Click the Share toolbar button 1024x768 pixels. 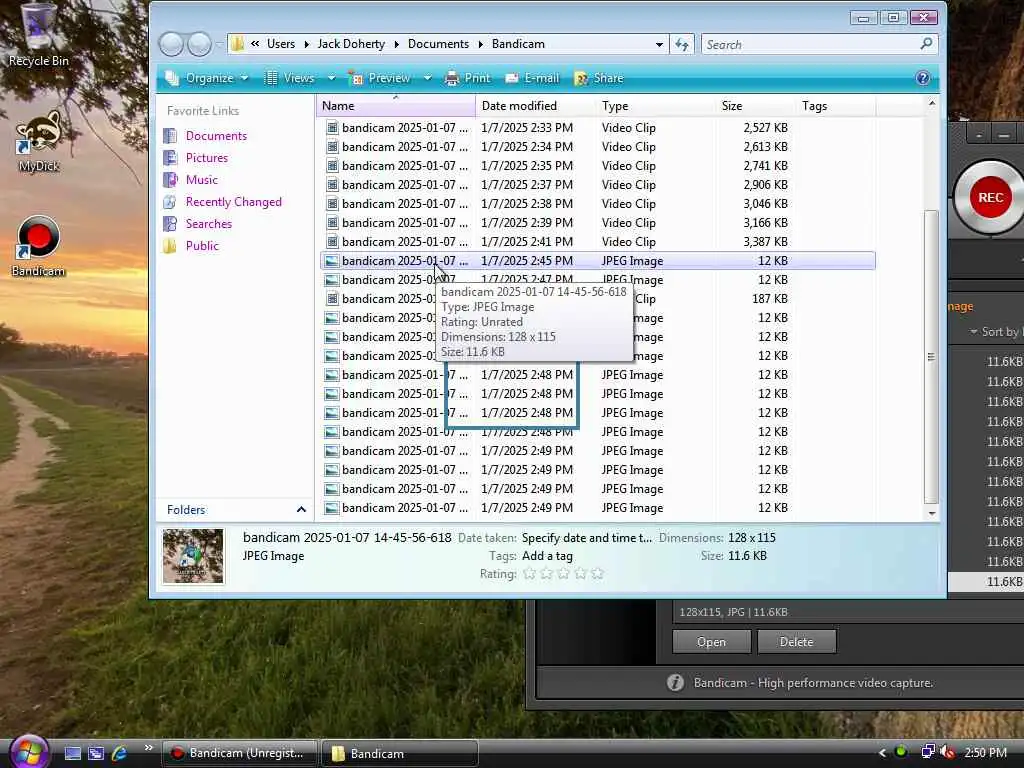click(599, 78)
